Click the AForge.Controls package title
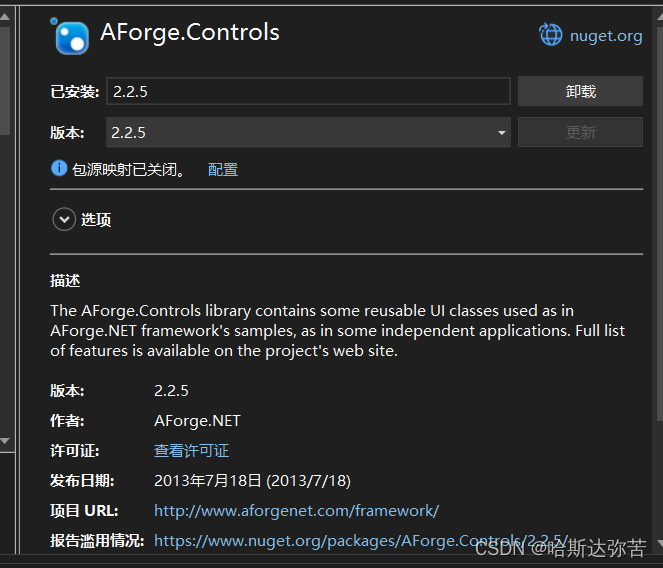 190,33
